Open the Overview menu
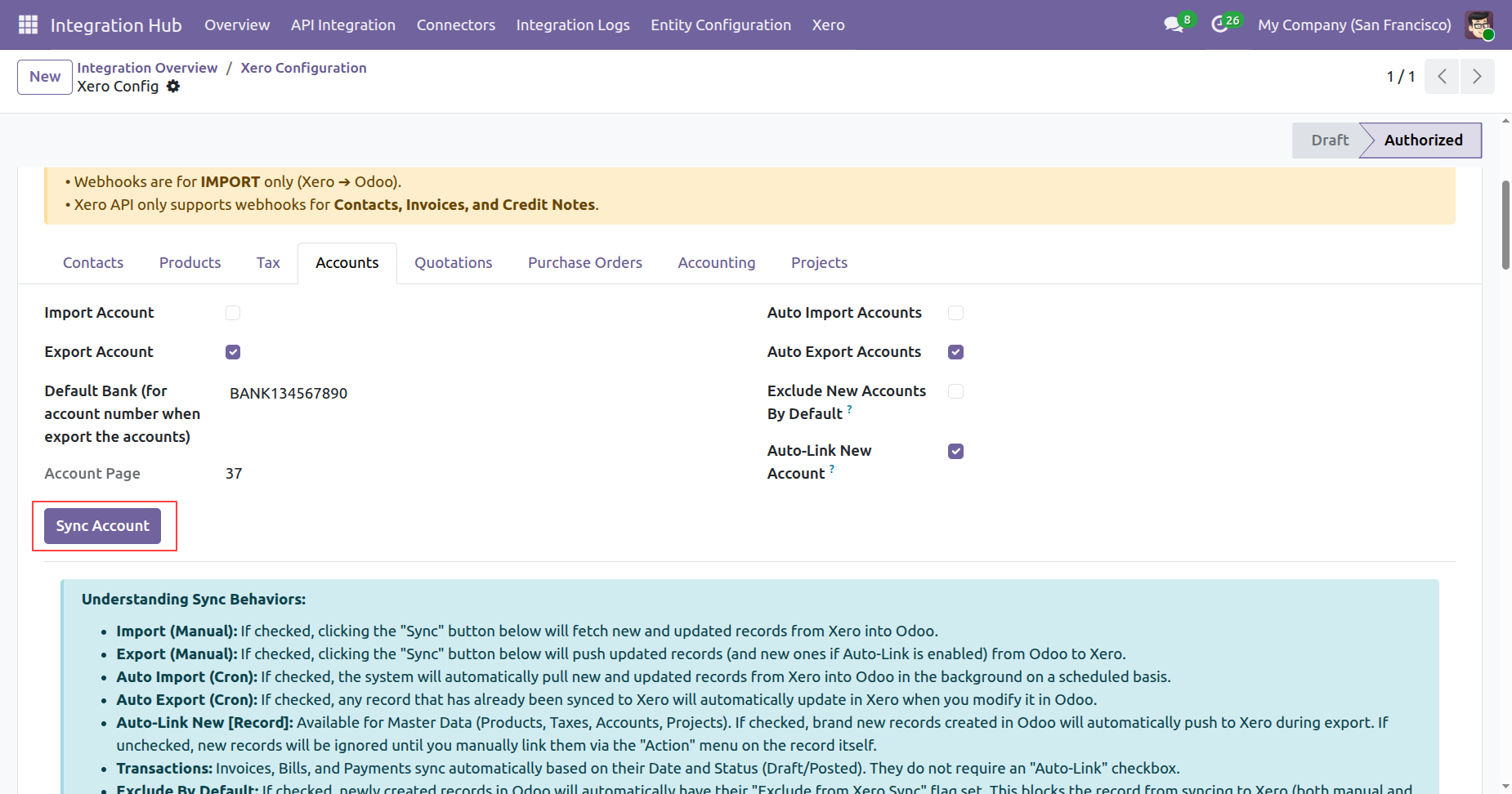1512x794 pixels. click(x=237, y=25)
